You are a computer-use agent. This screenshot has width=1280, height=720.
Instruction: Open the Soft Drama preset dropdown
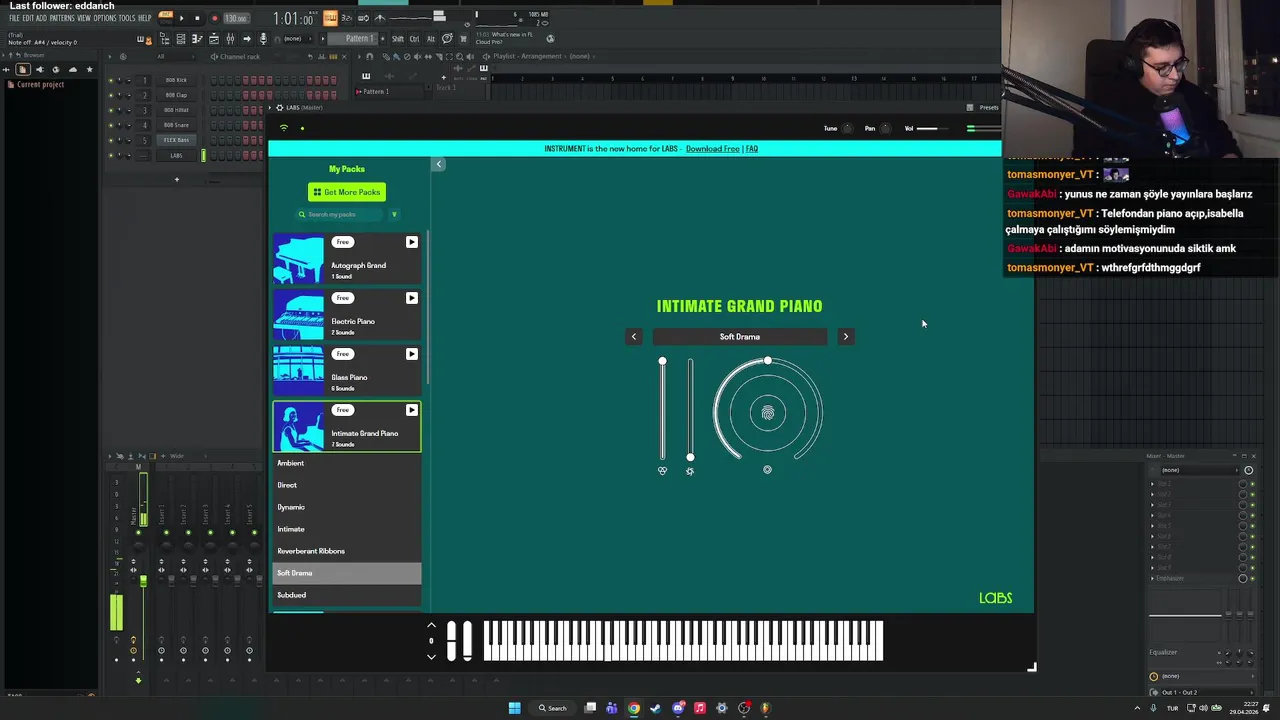(x=740, y=337)
